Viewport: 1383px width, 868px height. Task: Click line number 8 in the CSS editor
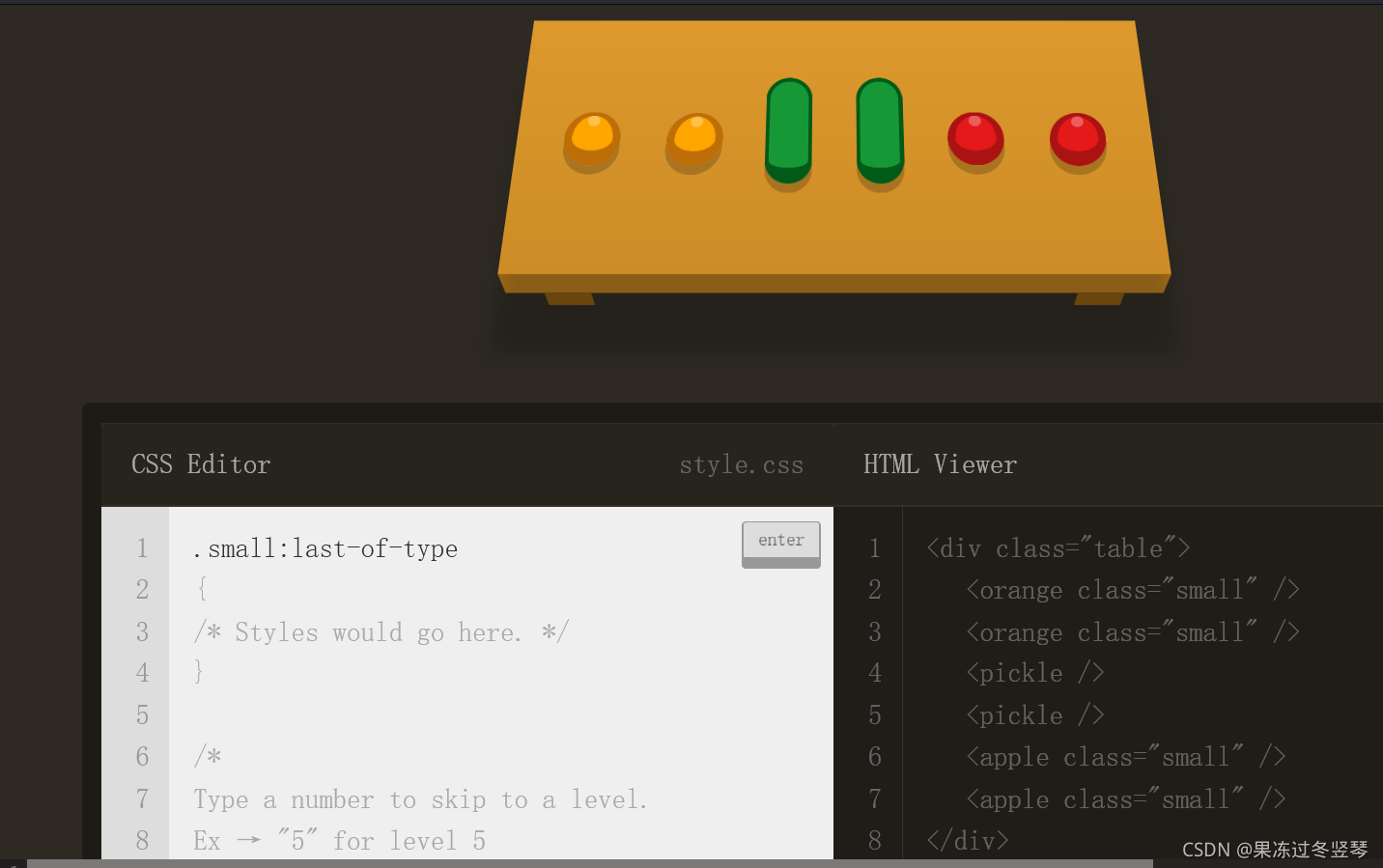142,840
